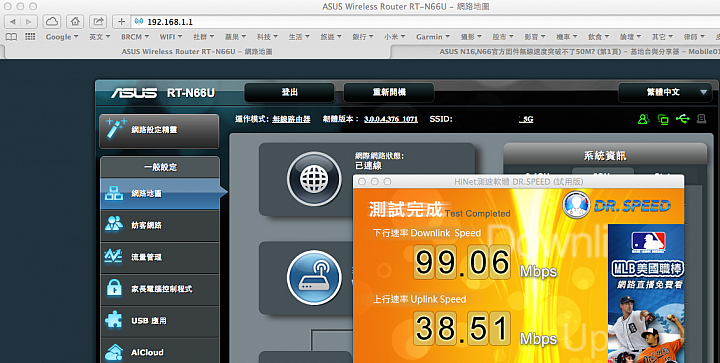The image size is (720, 363).
Task: Open the 機車 bookmarks folder
Action: (567, 37)
